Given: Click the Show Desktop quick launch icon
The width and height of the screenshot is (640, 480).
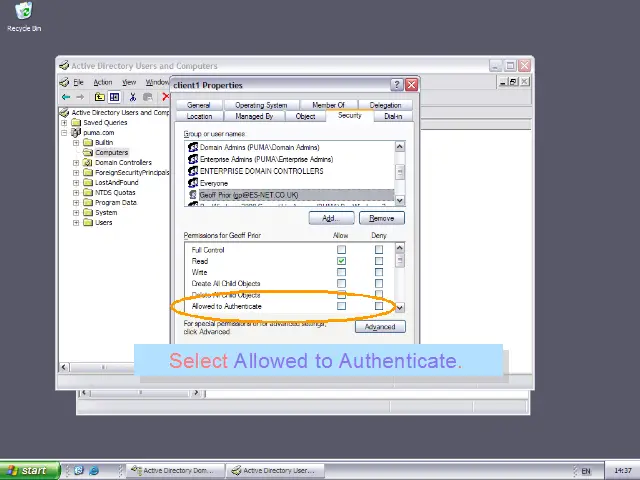Looking at the screenshot, I should (x=79, y=470).
